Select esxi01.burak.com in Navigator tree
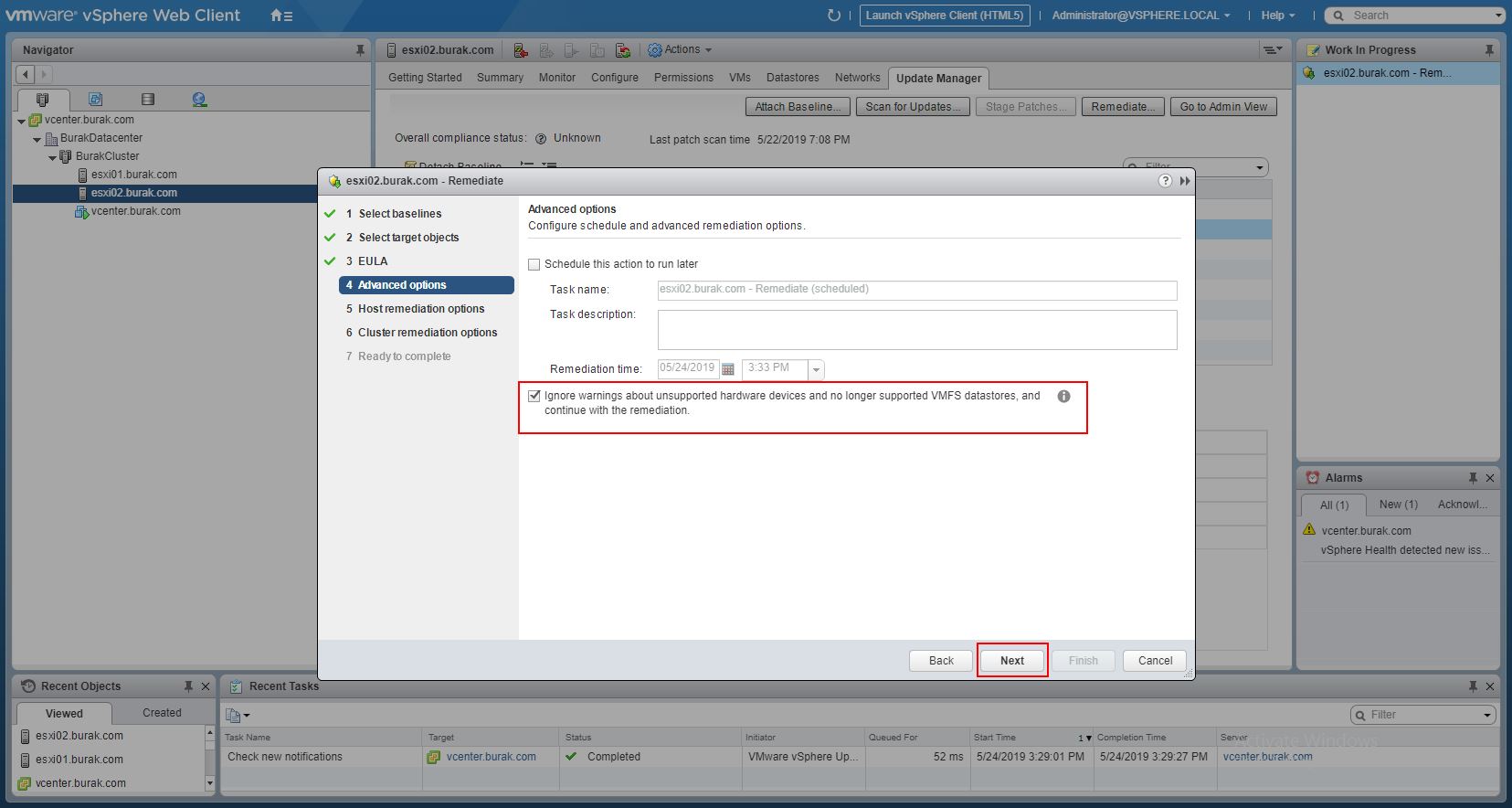 click(133, 175)
